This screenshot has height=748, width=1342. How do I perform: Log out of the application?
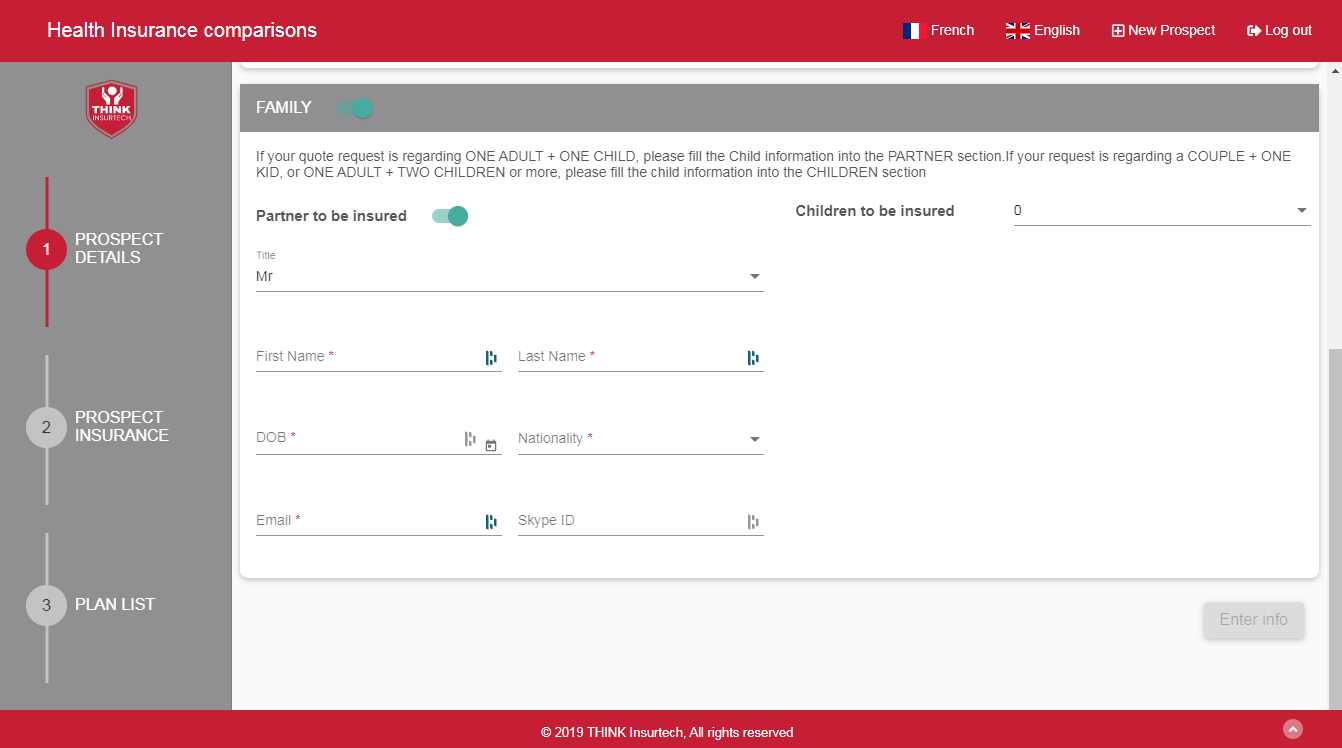(x=1279, y=31)
